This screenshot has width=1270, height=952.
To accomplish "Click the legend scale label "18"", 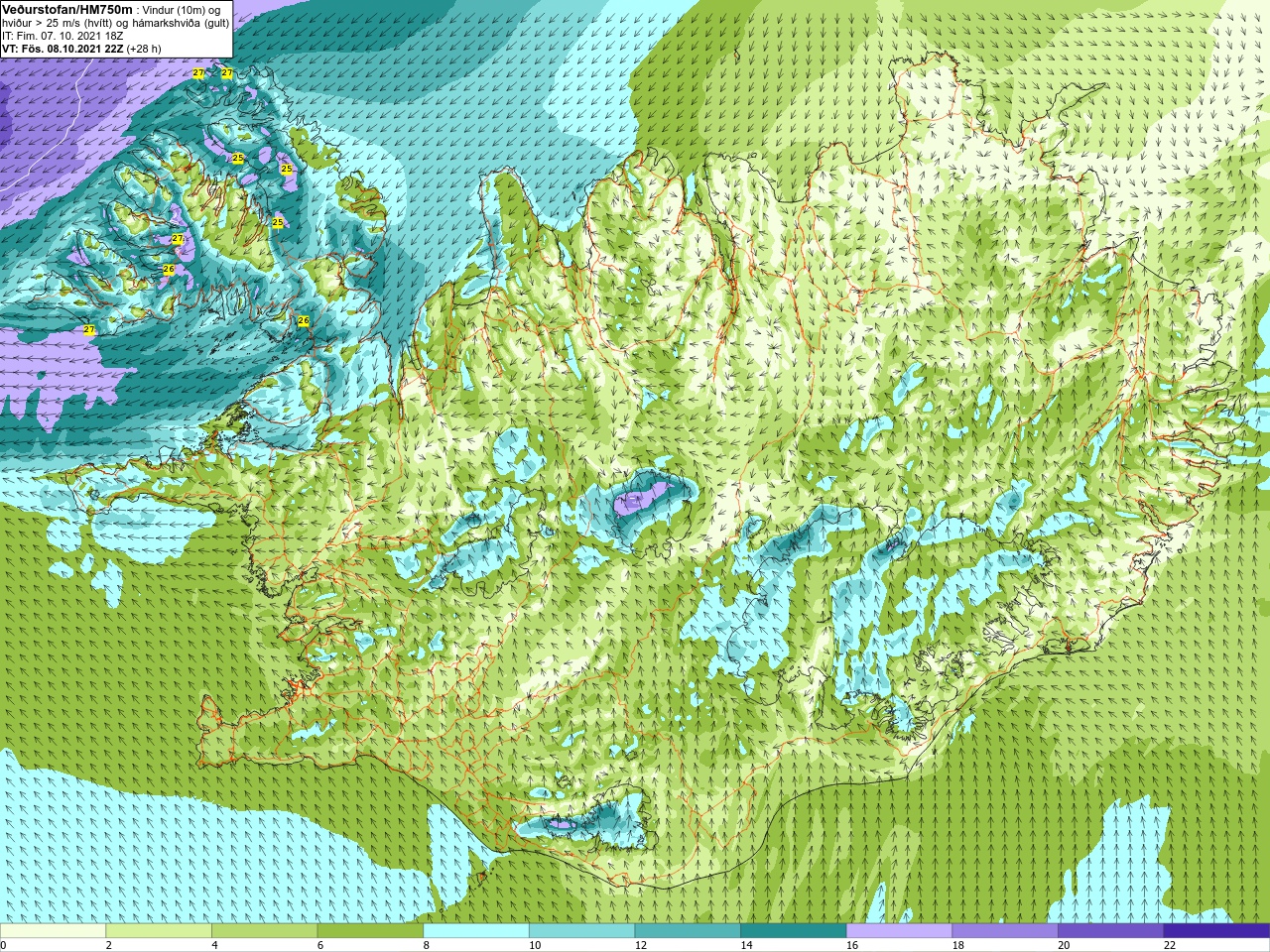I will [x=958, y=945].
